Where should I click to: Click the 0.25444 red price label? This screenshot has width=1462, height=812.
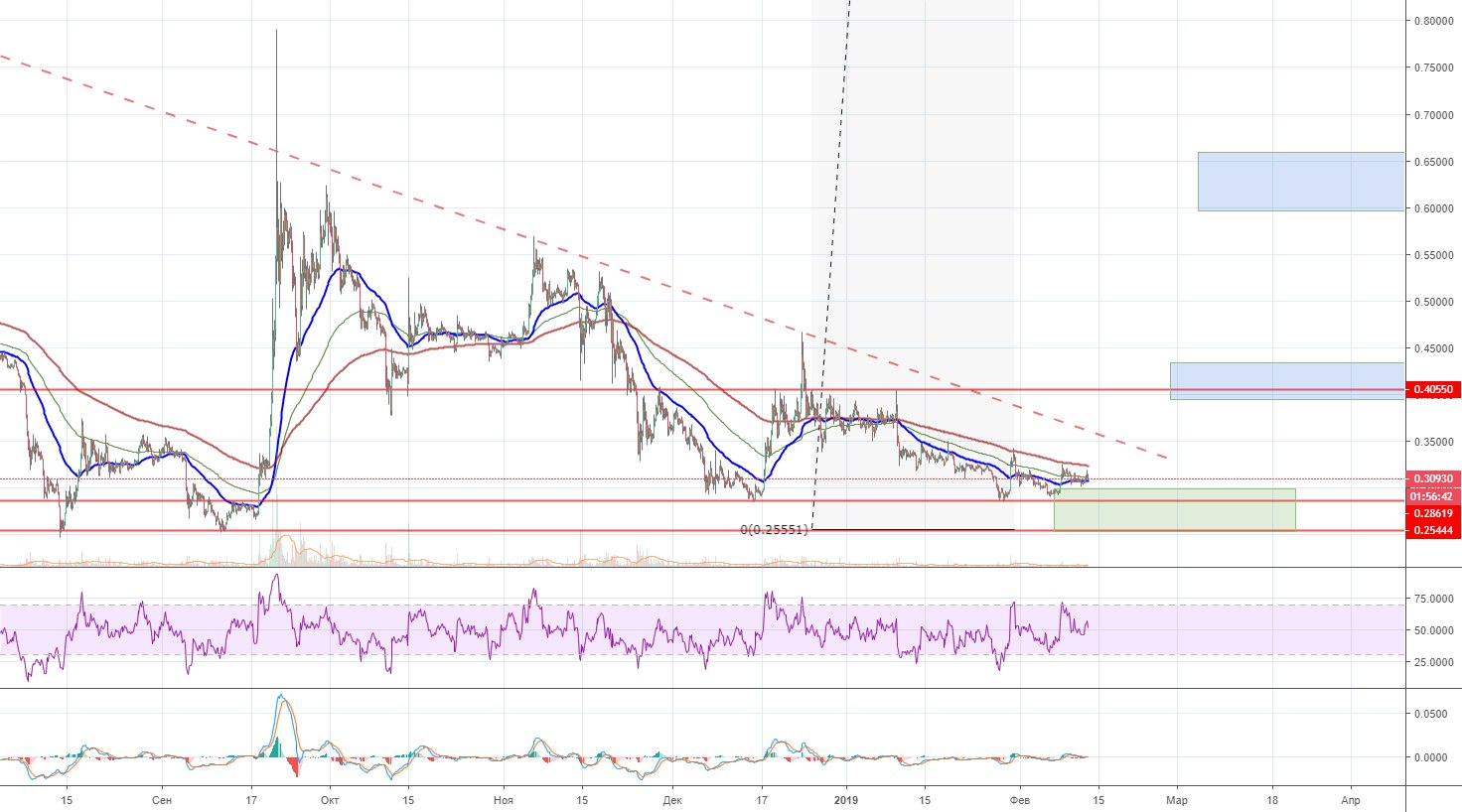coord(1432,530)
